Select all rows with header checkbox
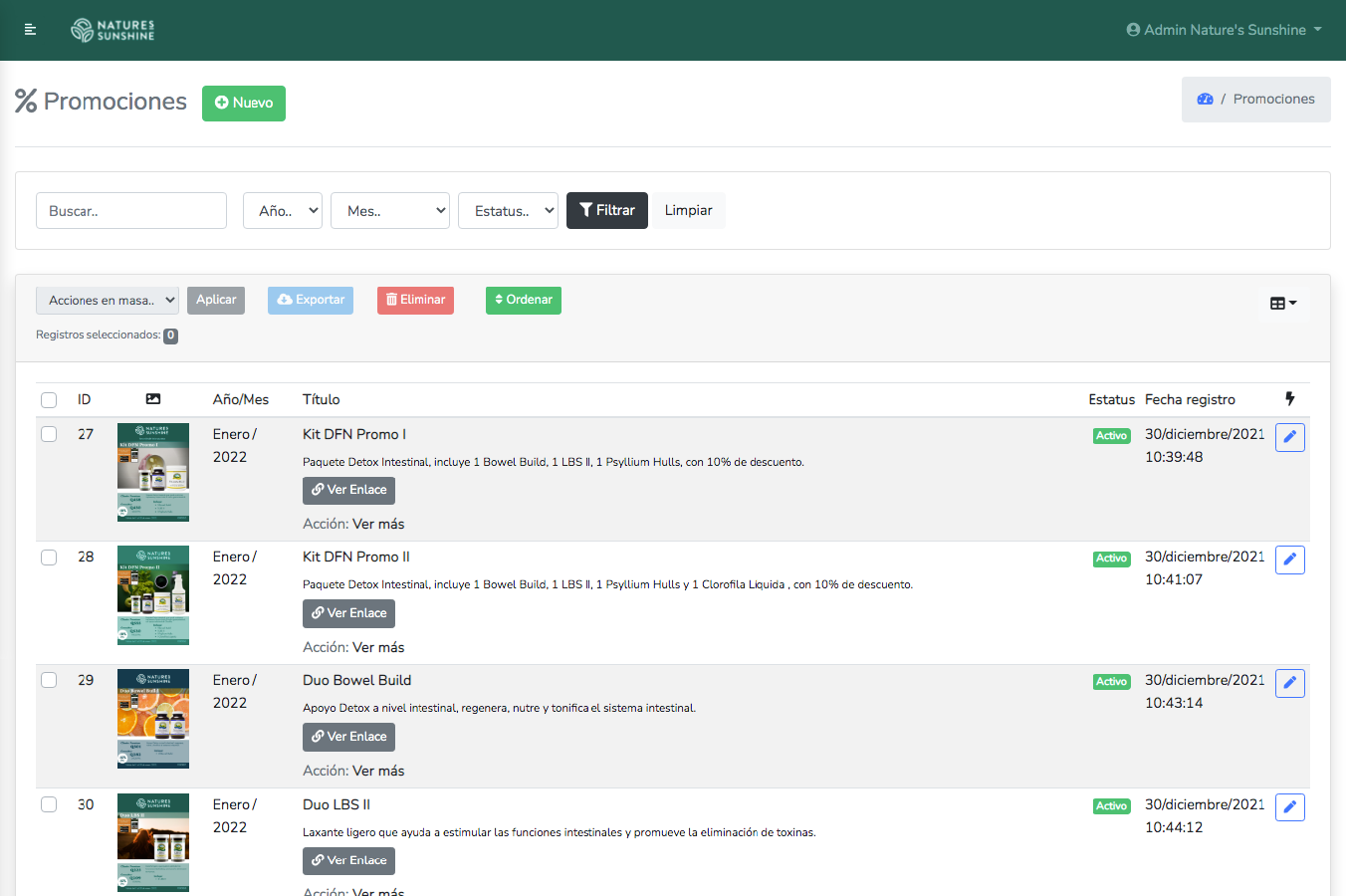The height and width of the screenshot is (896, 1346). [x=49, y=400]
